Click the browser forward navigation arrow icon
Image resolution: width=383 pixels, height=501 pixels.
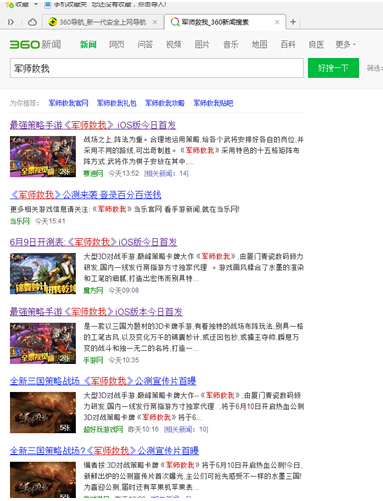click(11, 22)
